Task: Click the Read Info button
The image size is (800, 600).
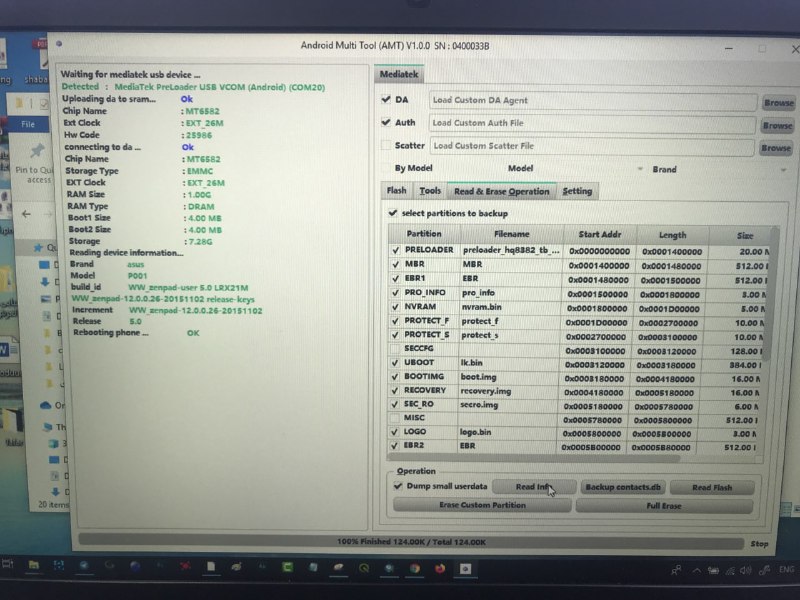Action: coord(534,487)
